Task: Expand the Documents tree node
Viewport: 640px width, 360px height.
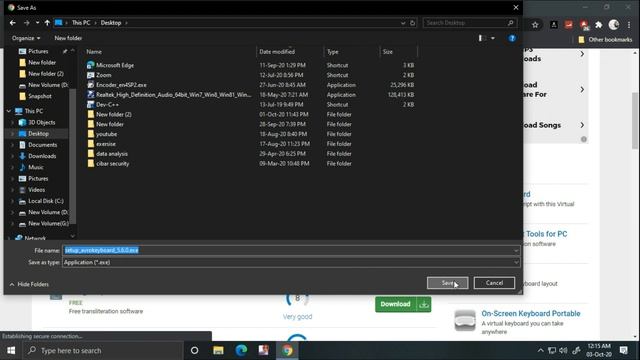Action: 12,145
